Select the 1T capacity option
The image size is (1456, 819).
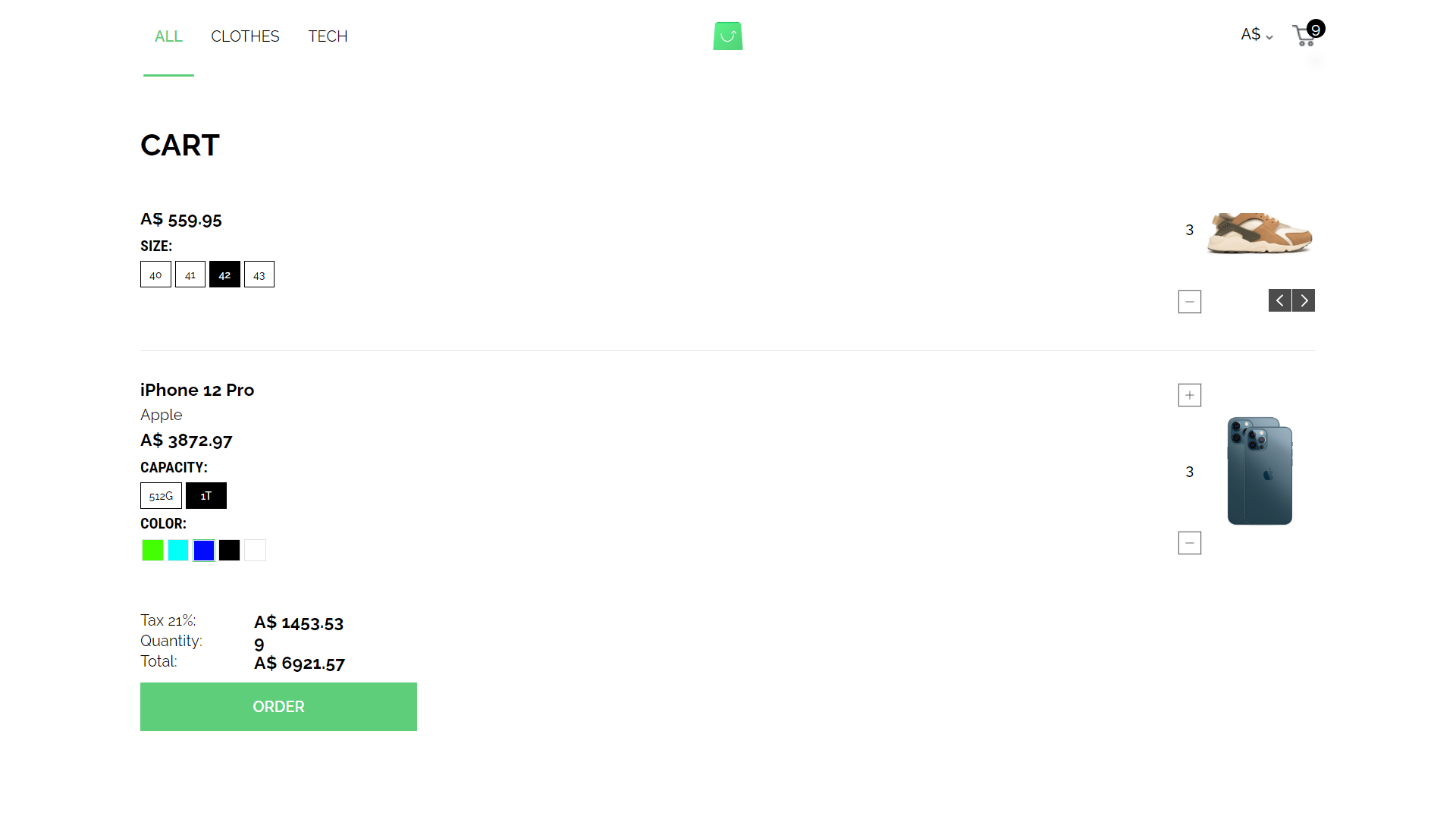click(x=206, y=495)
